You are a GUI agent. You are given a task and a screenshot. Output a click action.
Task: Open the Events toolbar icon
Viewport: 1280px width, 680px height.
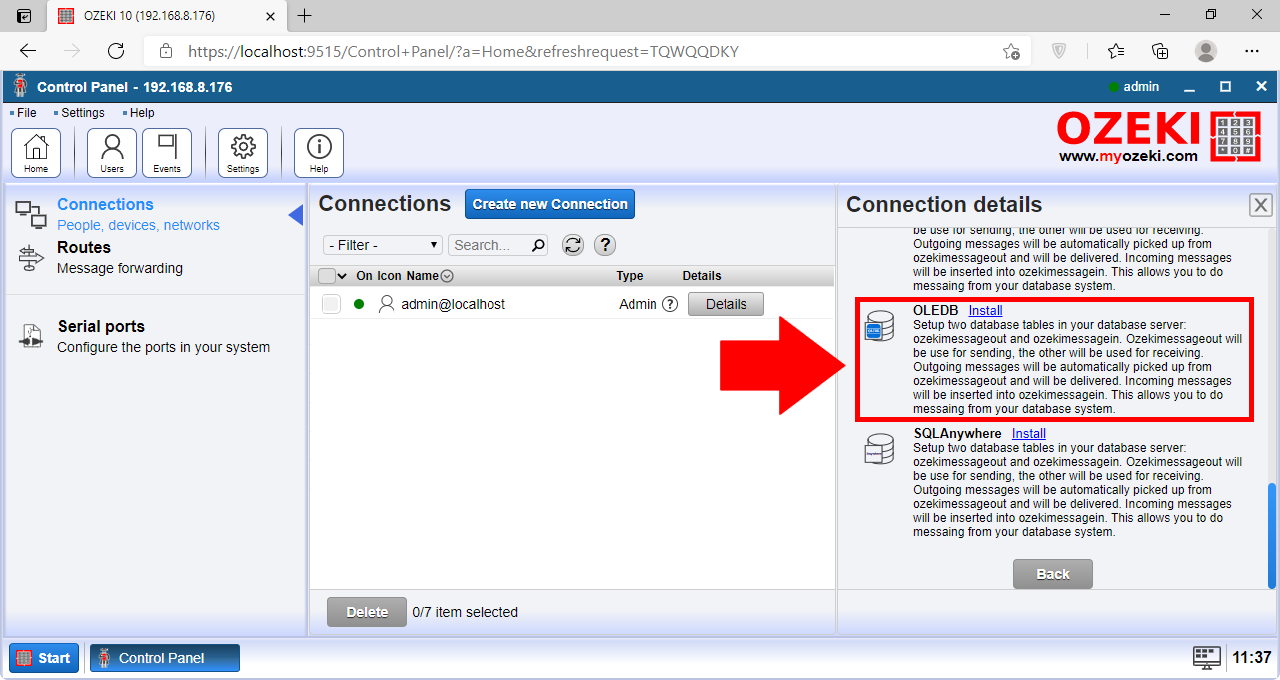pyautogui.click(x=167, y=153)
